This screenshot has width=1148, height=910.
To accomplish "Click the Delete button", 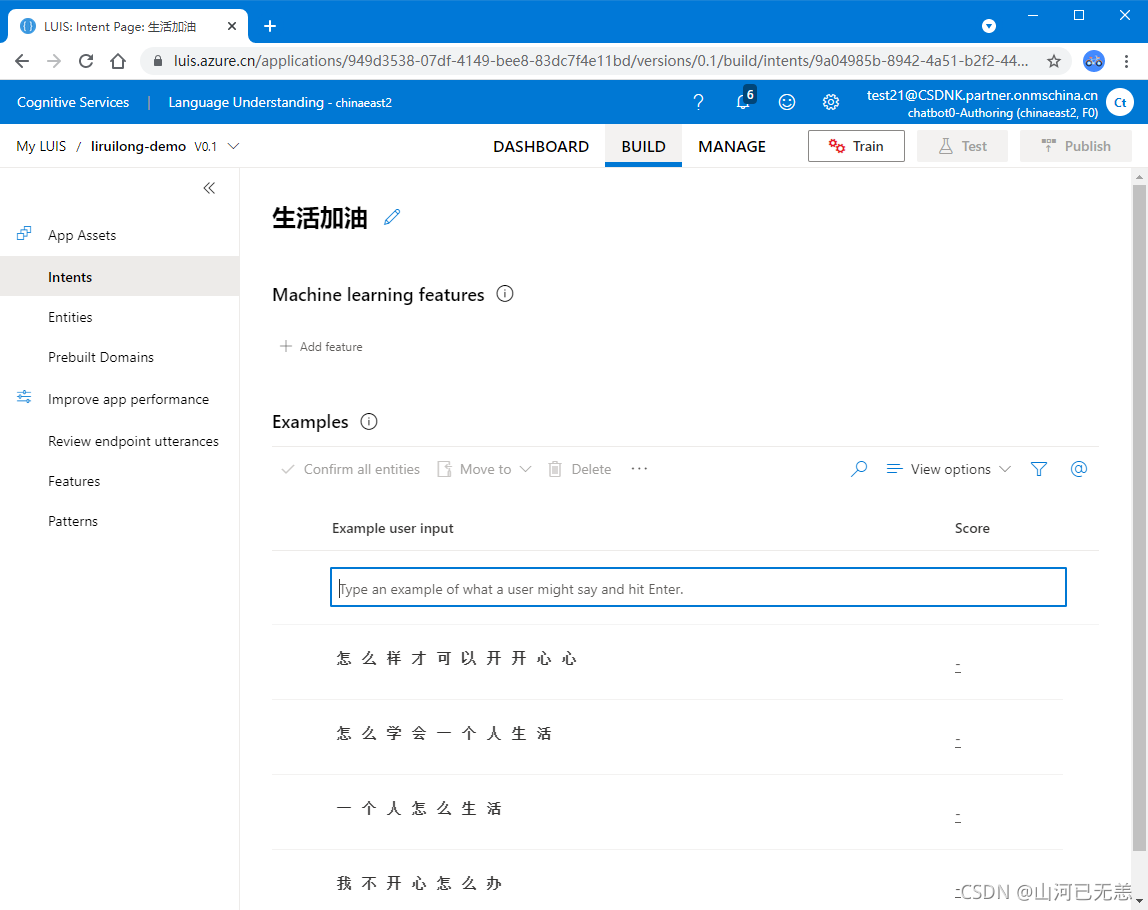I will pos(580,469).
